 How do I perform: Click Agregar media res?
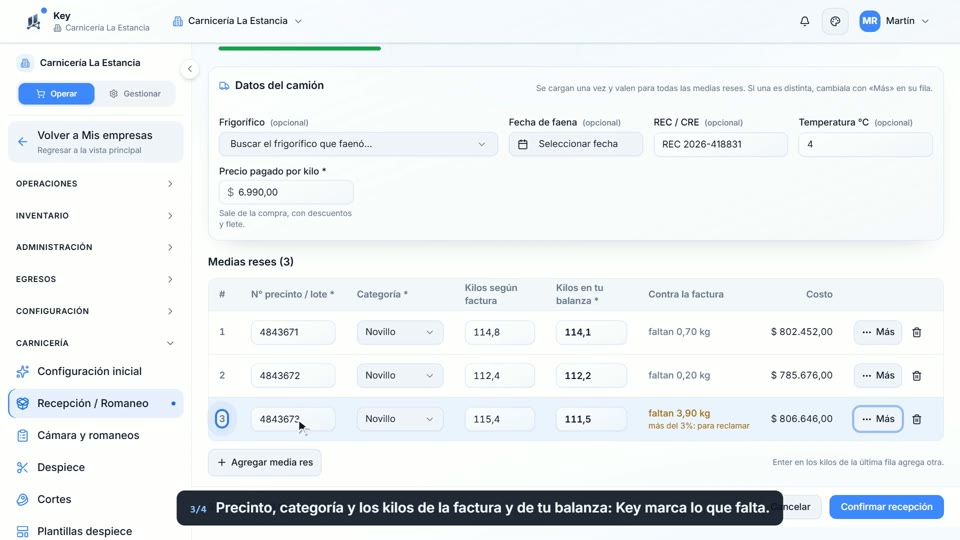[264, 462]
